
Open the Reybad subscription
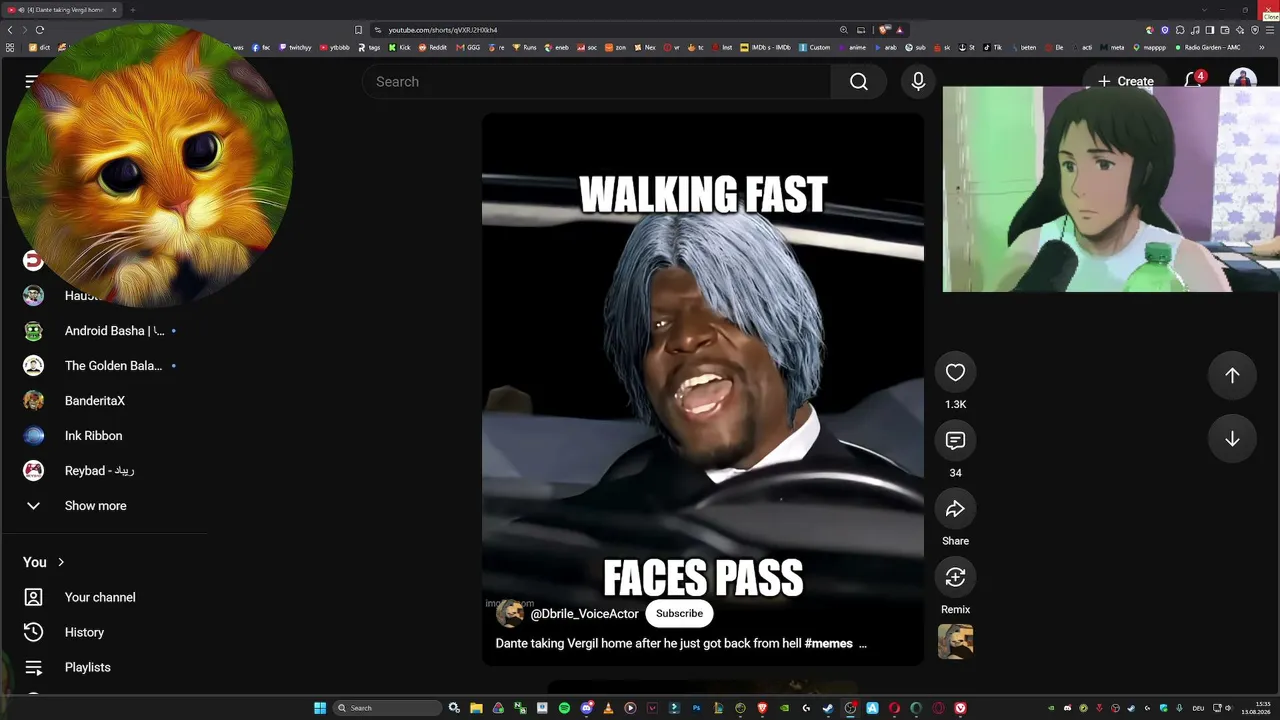(99, 471)
